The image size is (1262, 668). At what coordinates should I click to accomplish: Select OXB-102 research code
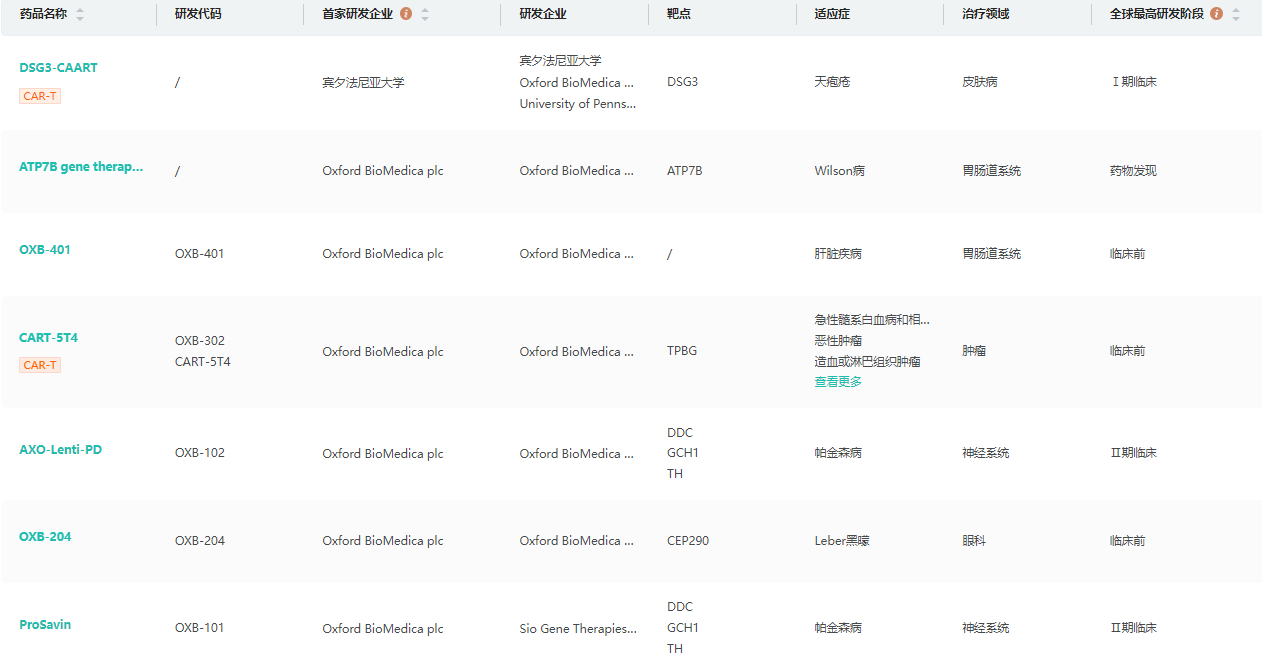point(200,453)
